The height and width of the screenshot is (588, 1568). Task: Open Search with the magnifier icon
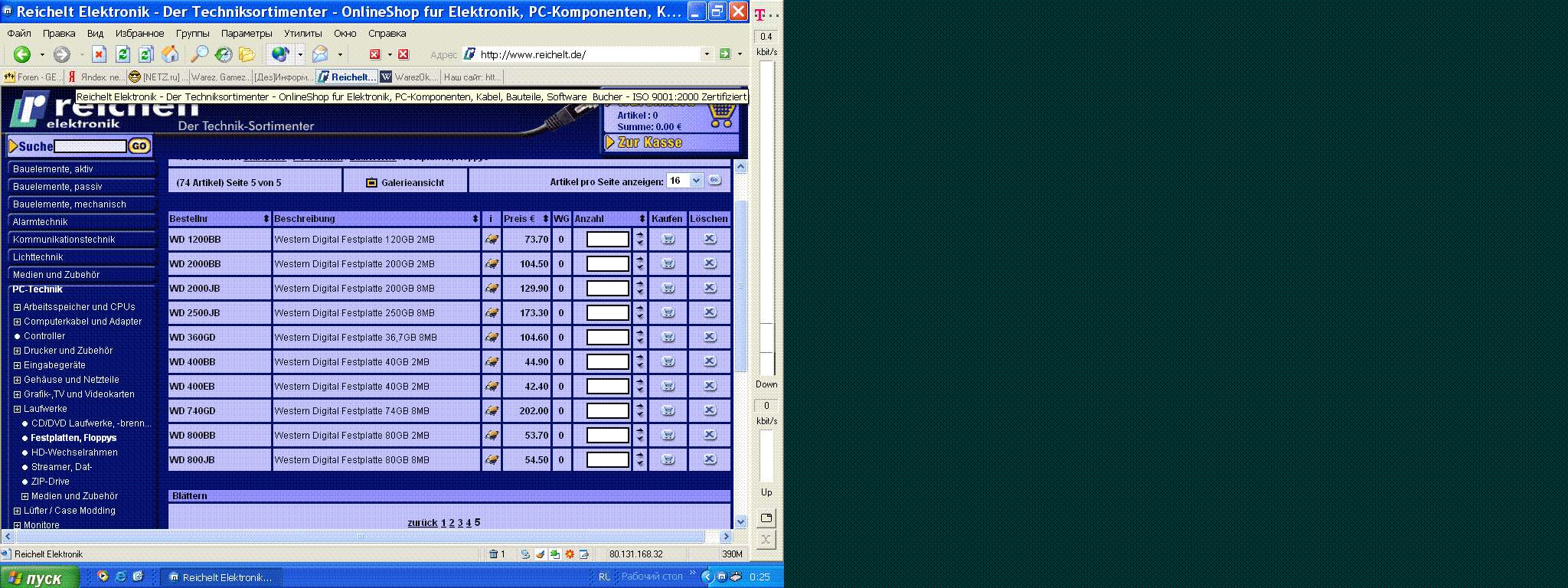point(199,54)
